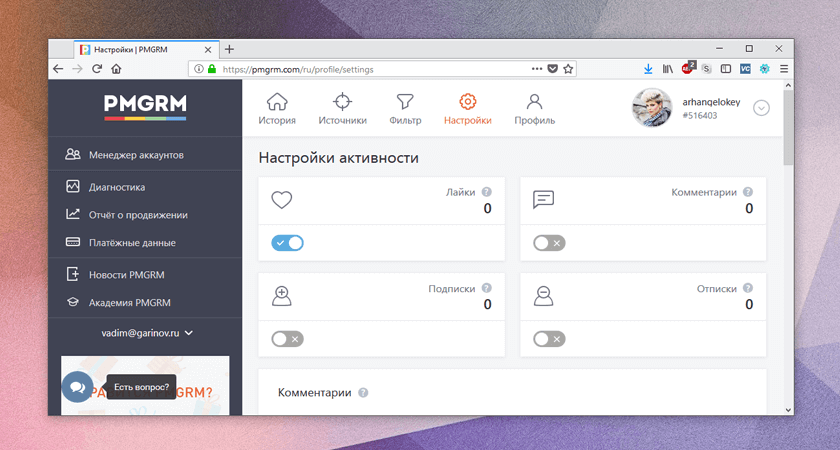This screenshot has height=450, width=840.
Task: Expand the vadim@garinov.ru account dropdown
Action: 147,333
